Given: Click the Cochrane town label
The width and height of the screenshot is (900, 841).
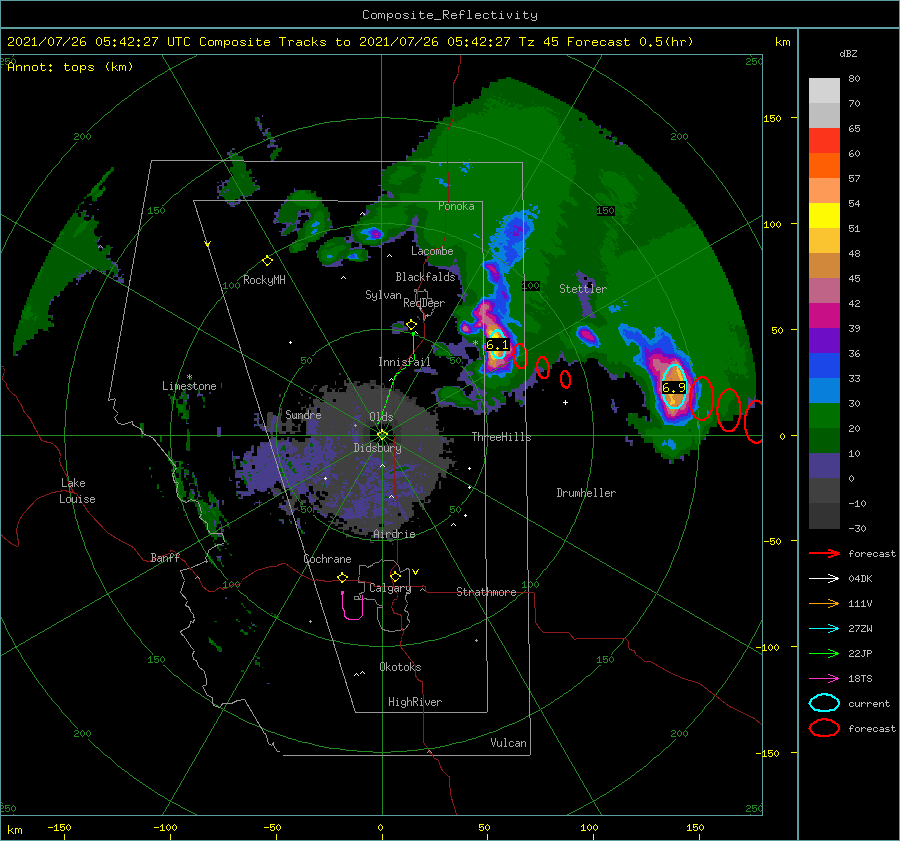Looking at the screenshot, I should tap(327, 559).
